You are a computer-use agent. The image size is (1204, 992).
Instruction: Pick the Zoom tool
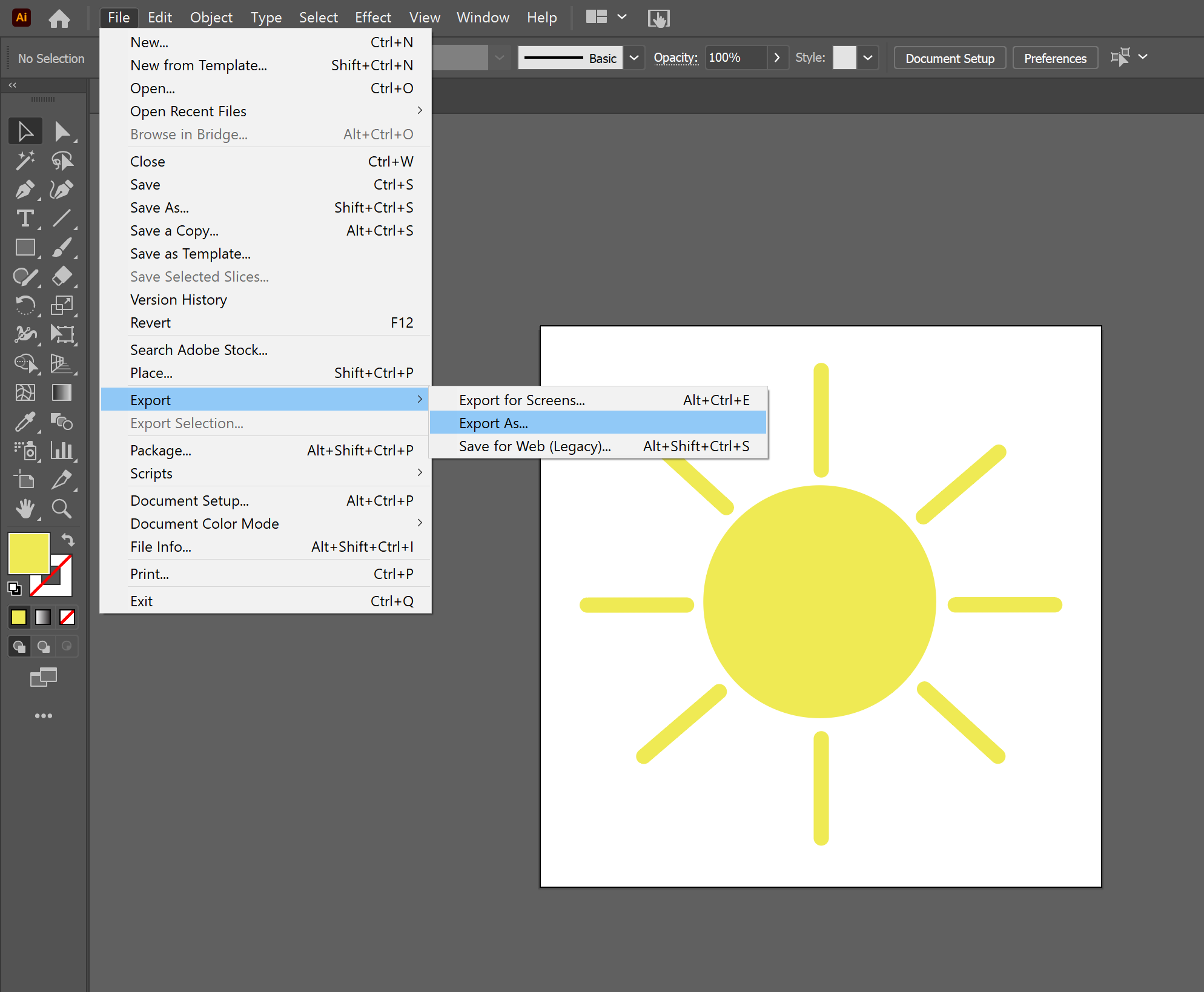coord(61,509)
